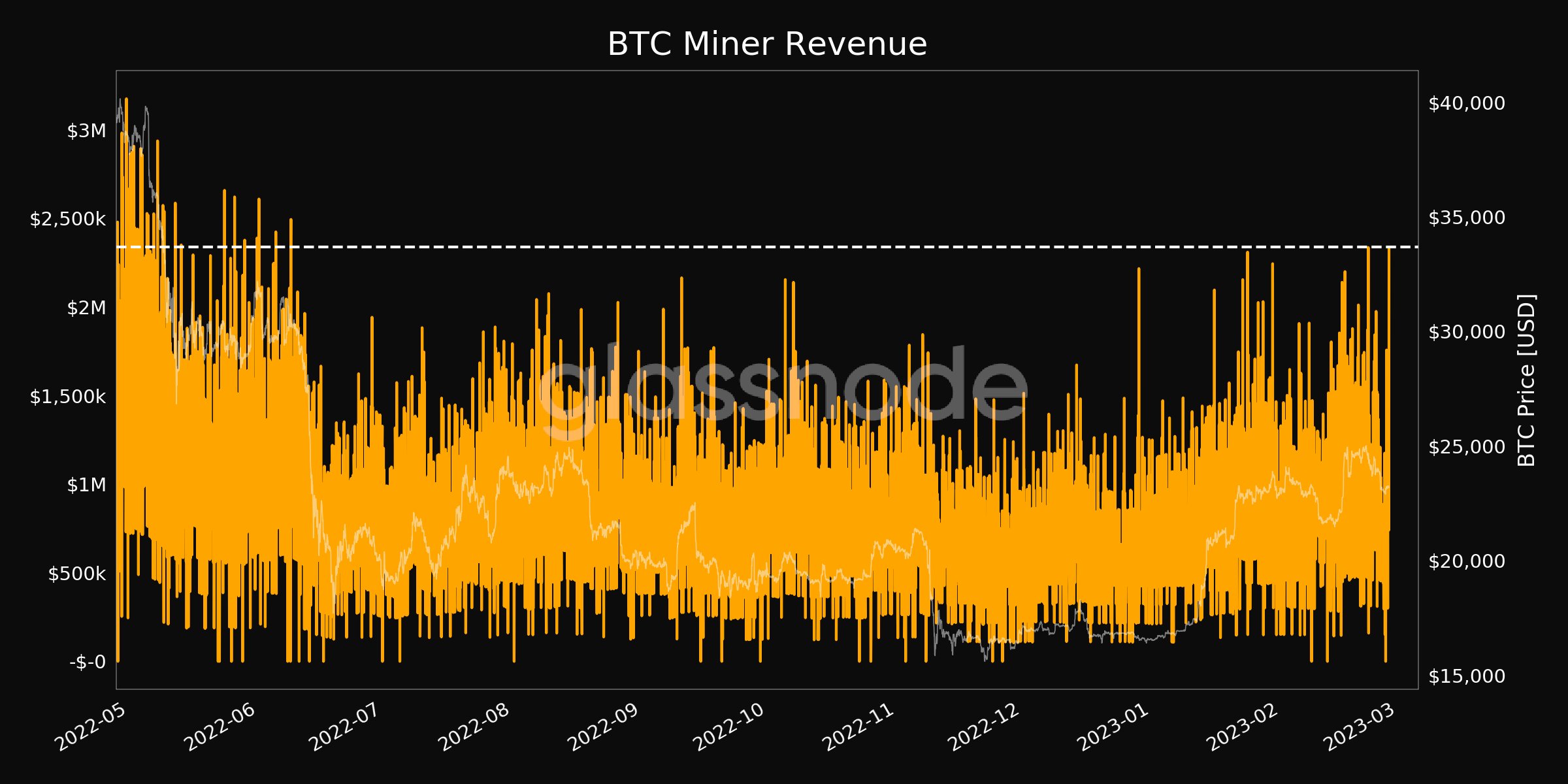Screen dimensions: 1568x784
Task: Click the $40,000 price axis label
Action: 1467,103
